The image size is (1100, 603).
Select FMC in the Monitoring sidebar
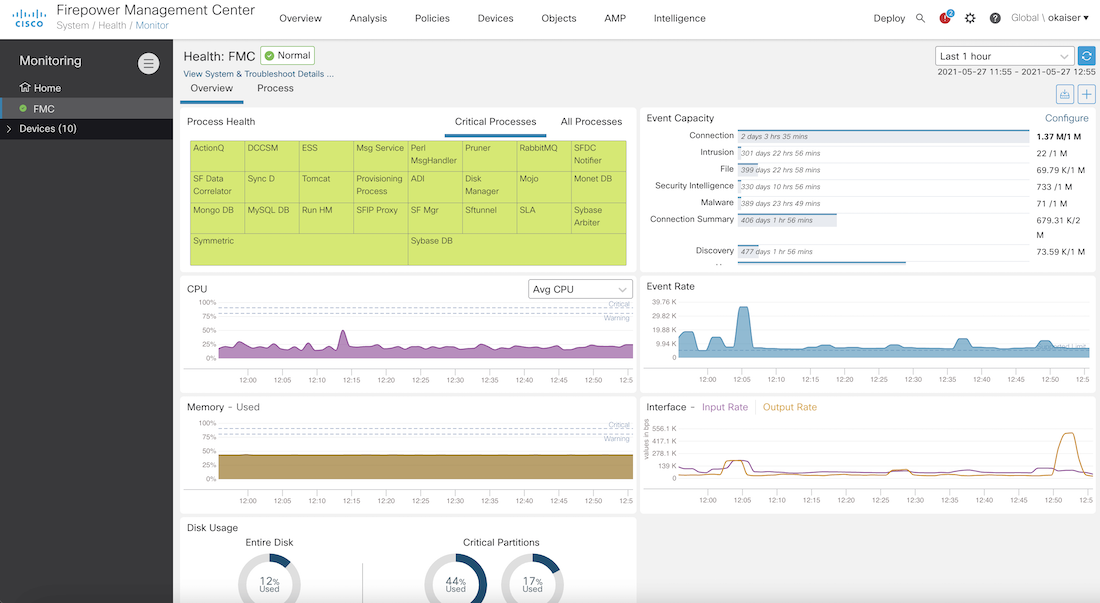coord(86,109)
